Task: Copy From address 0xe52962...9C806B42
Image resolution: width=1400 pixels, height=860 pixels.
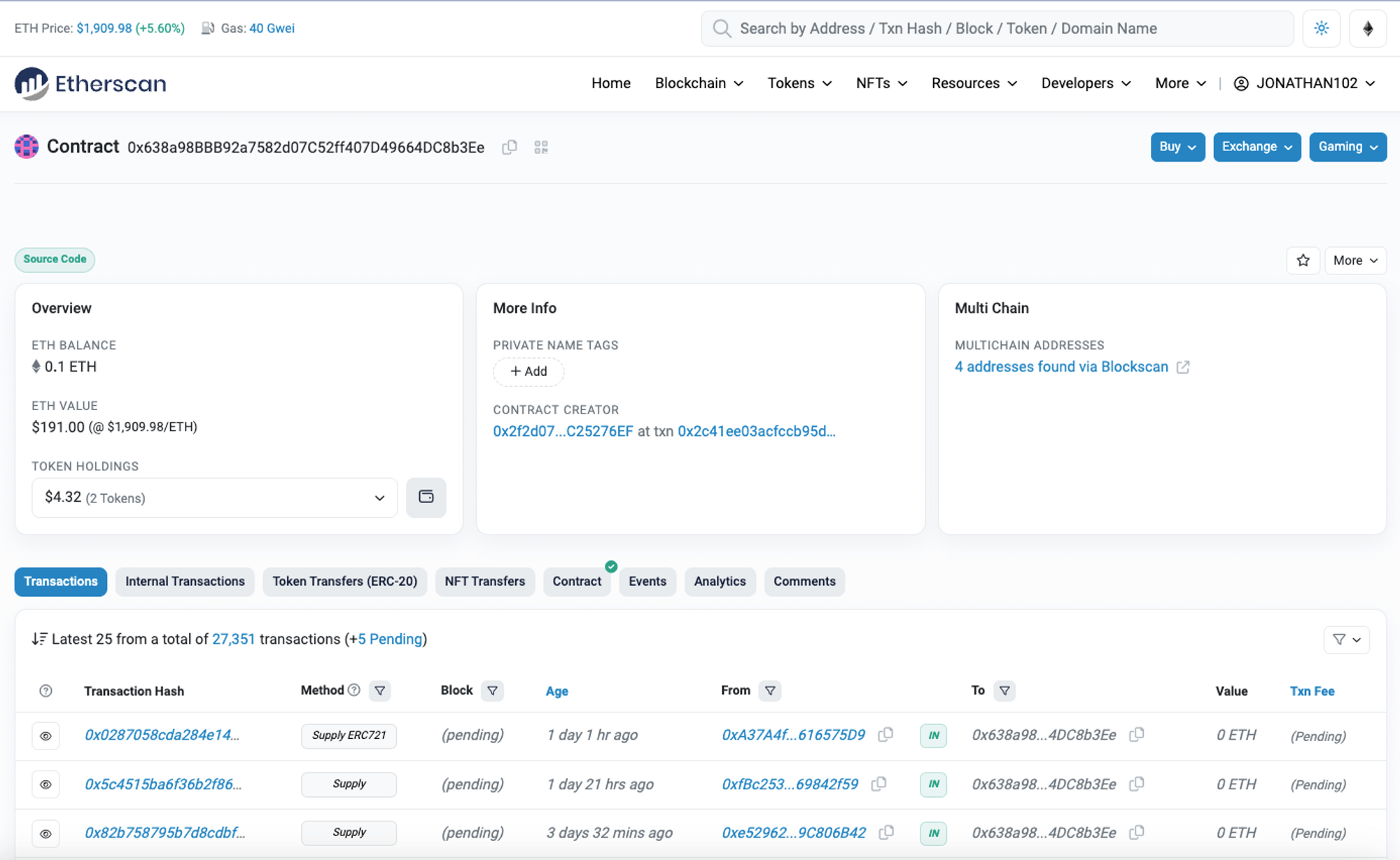Action: (886, 832)
